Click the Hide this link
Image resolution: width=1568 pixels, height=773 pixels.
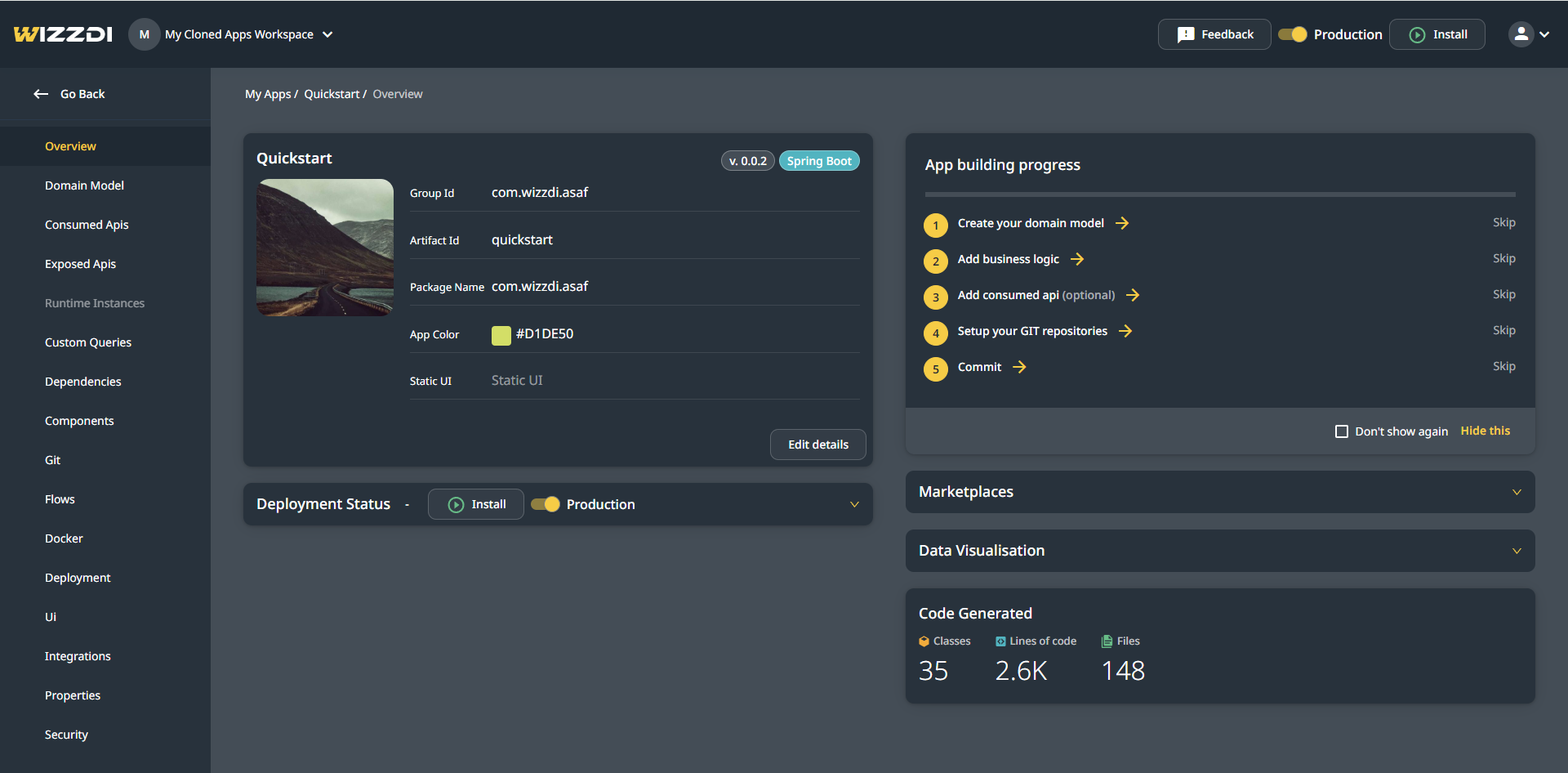tap(1485, 431)
